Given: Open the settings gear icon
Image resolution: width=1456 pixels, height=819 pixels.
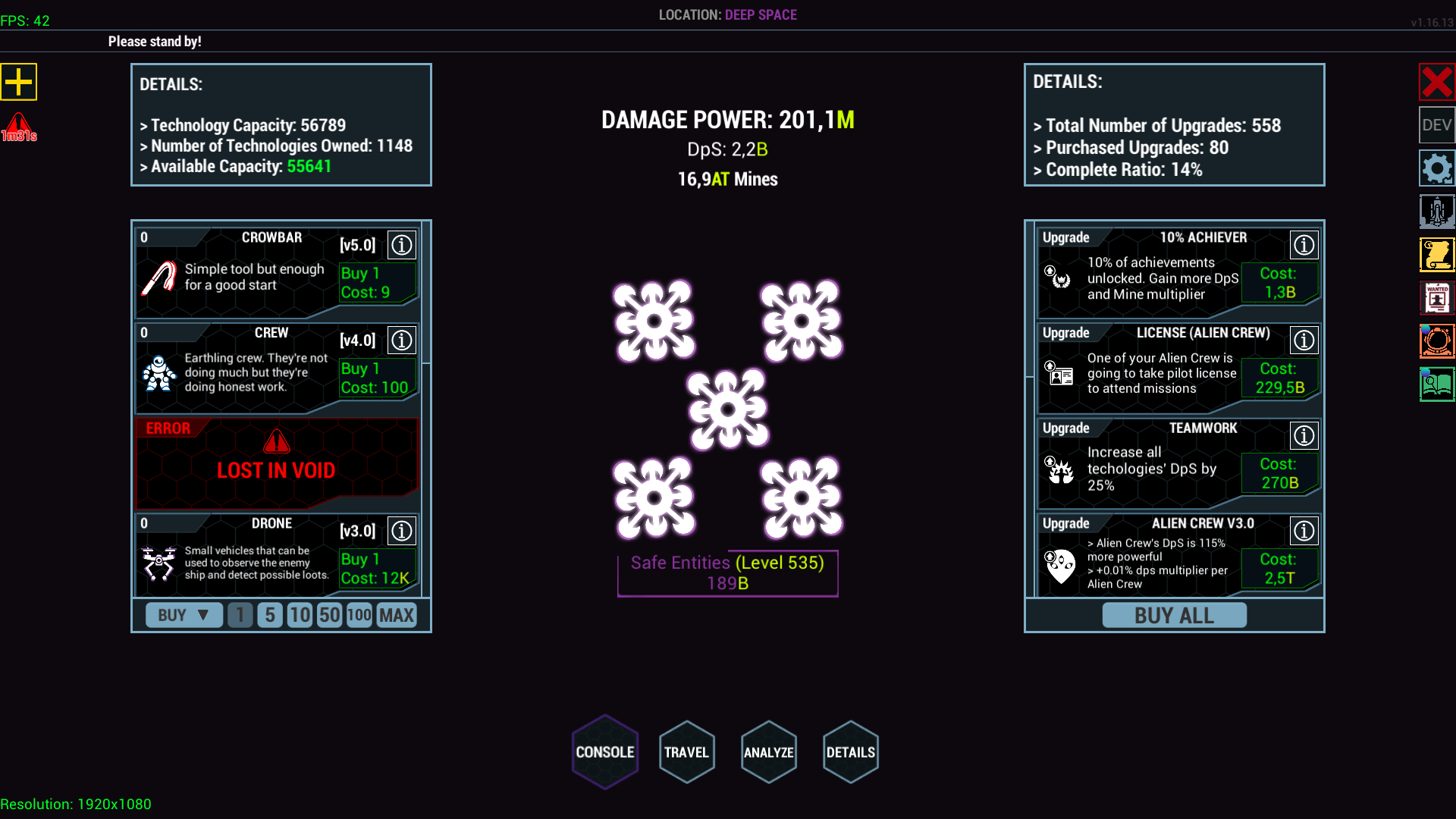Looking at the screenshot, I should coord(1437,168).
